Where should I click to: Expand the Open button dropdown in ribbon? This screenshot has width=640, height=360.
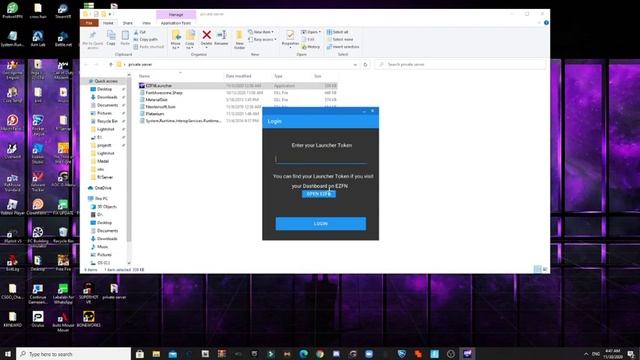(311, 32)
